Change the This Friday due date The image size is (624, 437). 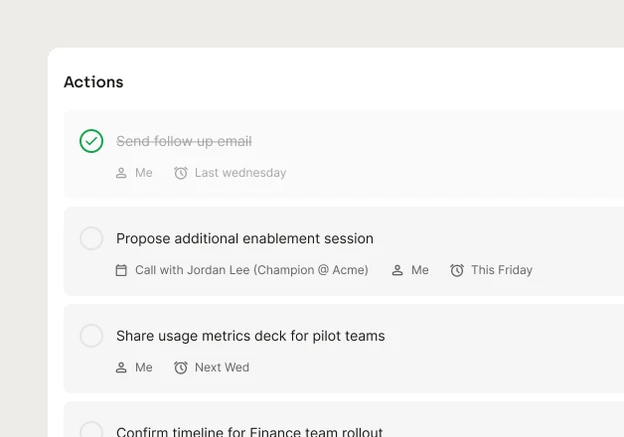502,270
